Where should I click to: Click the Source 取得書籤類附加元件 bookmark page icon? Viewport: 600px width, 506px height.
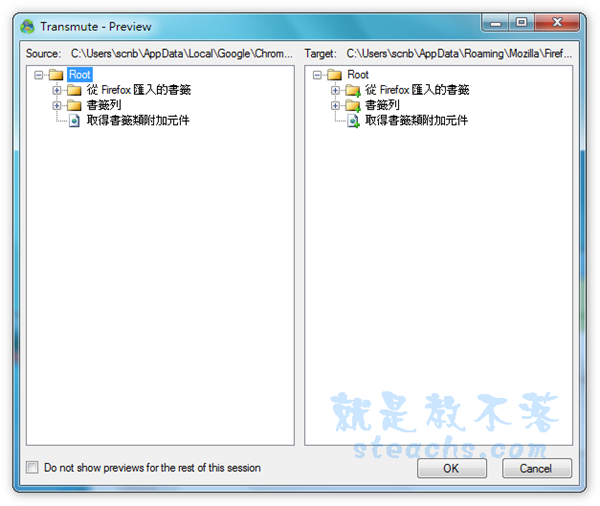click(x=74, y=121)
